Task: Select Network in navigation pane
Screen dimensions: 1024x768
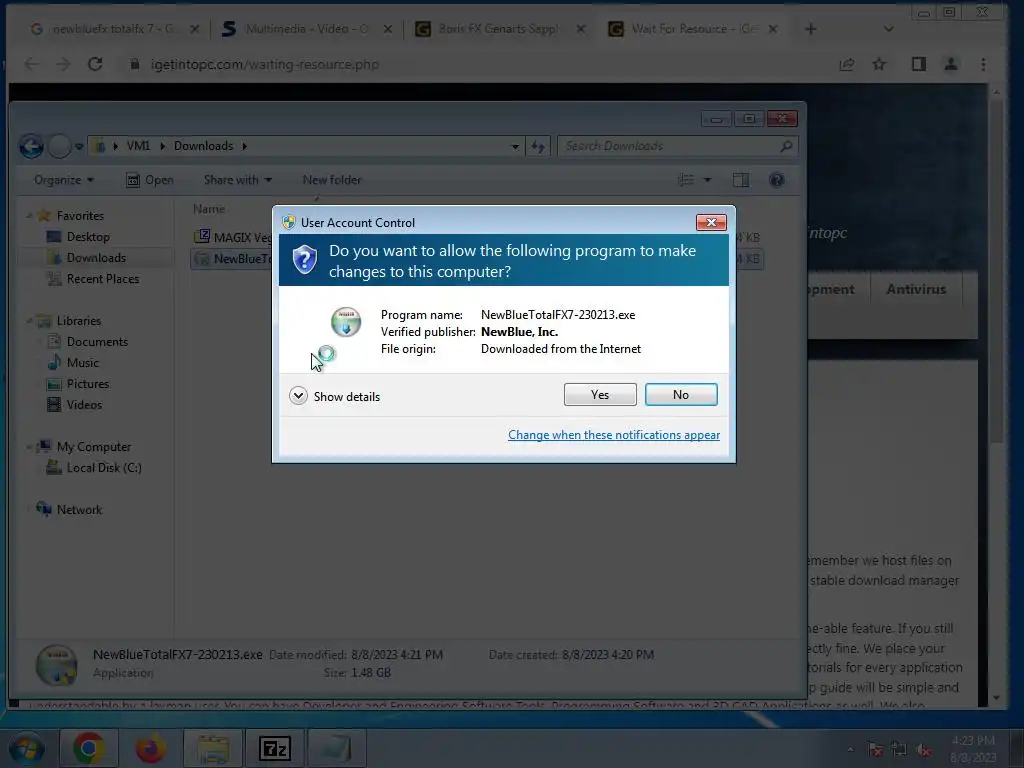Action: pos(79,509)
